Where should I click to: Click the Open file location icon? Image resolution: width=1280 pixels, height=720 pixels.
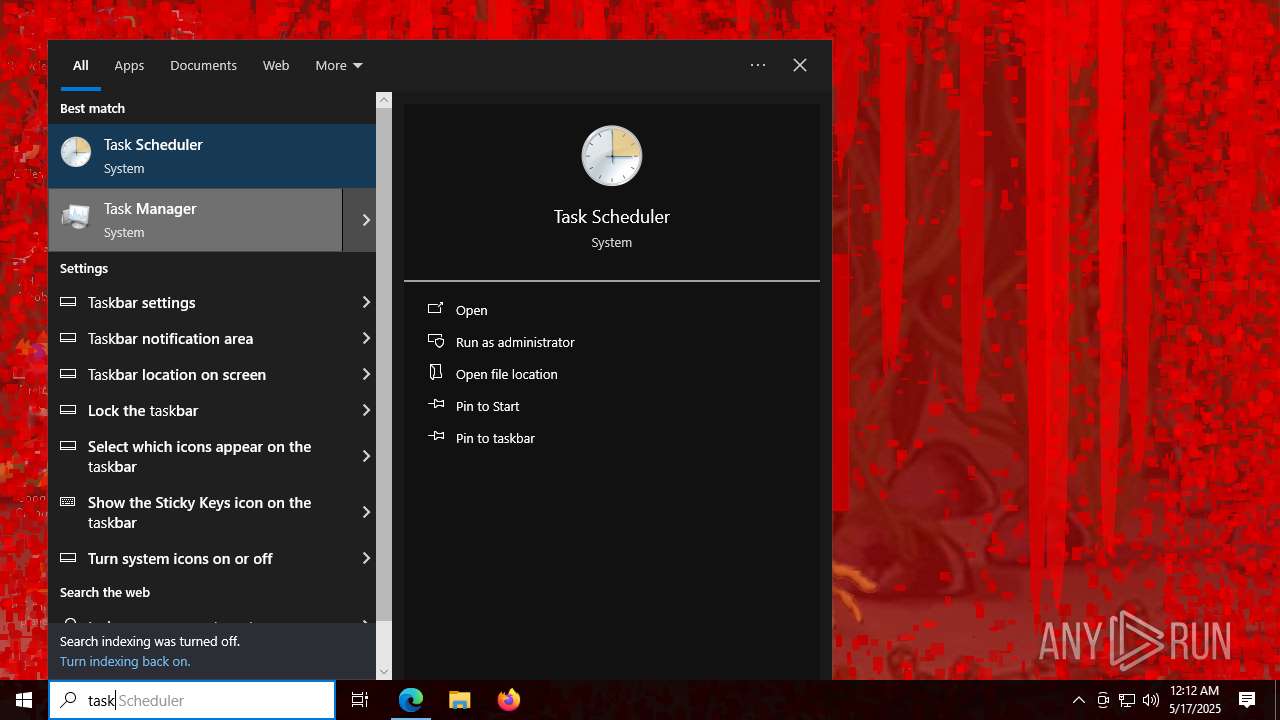click(x=435, y=373)
